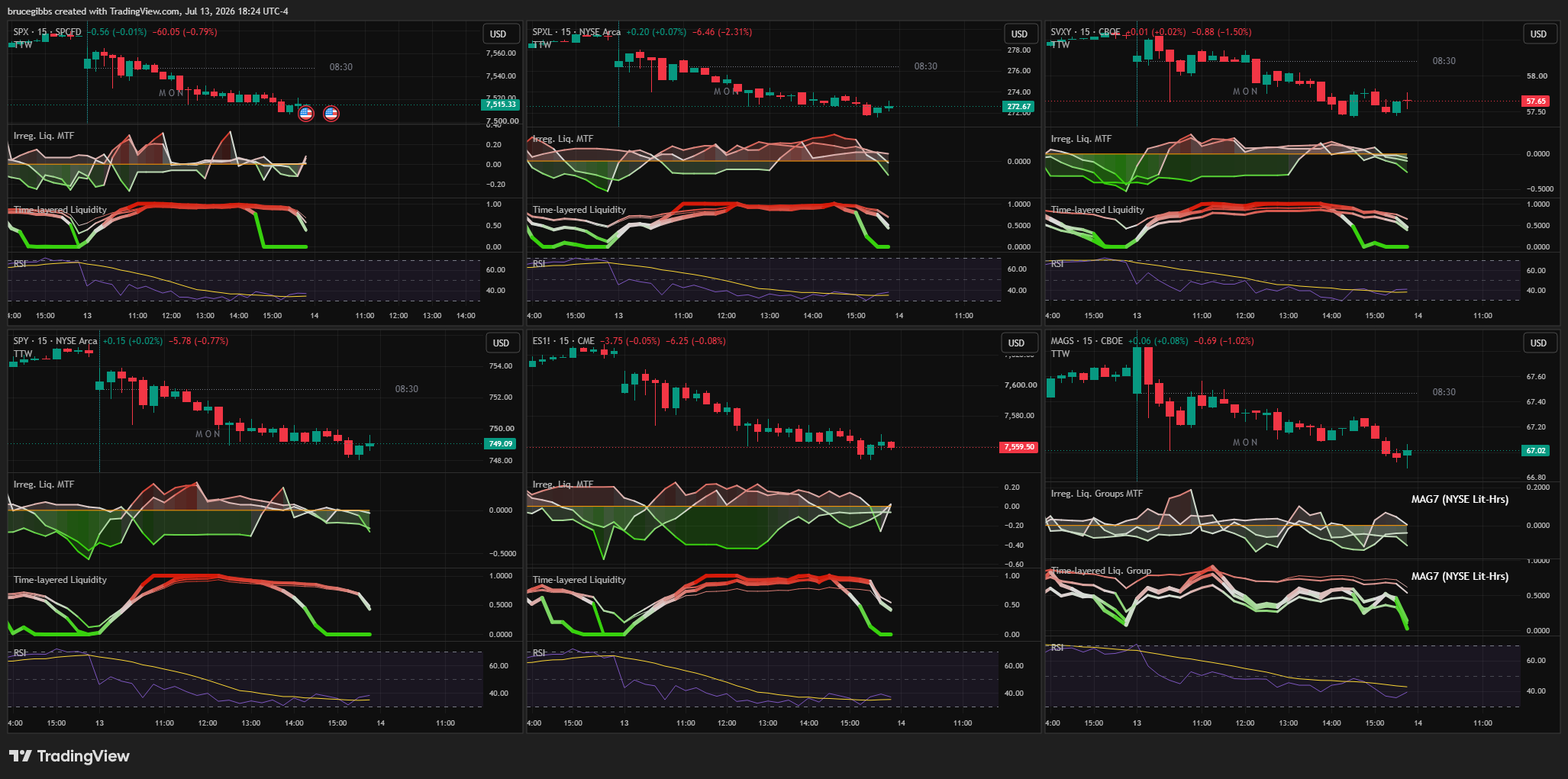Screen dimensions: 1568x779
Task: Click the first US flag economic event icon
Action: coord(306,114)
